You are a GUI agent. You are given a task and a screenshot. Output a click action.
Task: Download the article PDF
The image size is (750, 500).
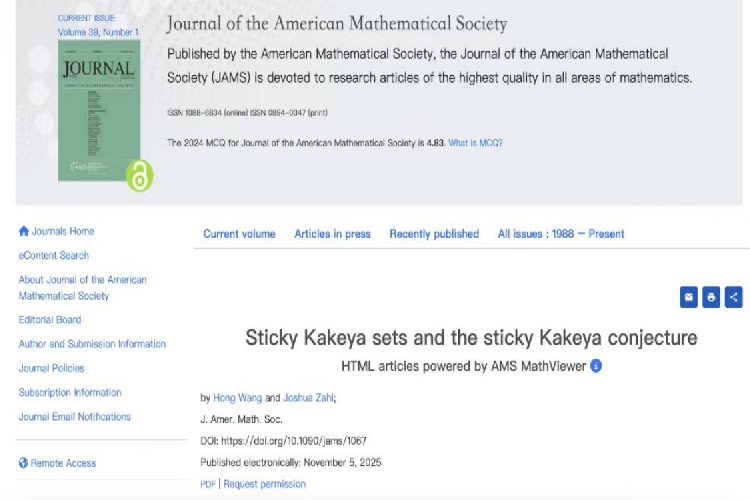(207, 484)
